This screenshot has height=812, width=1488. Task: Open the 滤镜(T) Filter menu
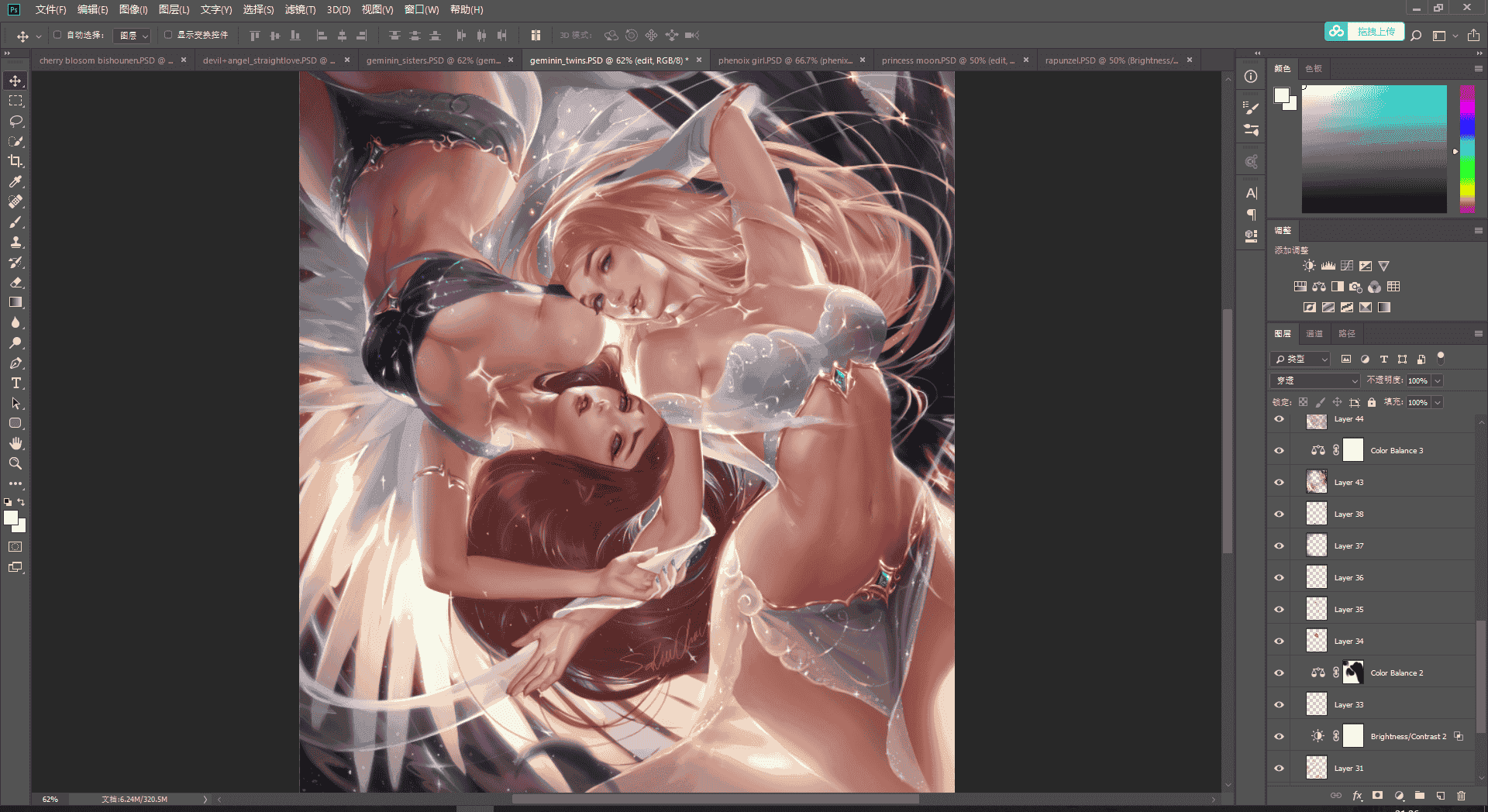[x=300, y=10]
